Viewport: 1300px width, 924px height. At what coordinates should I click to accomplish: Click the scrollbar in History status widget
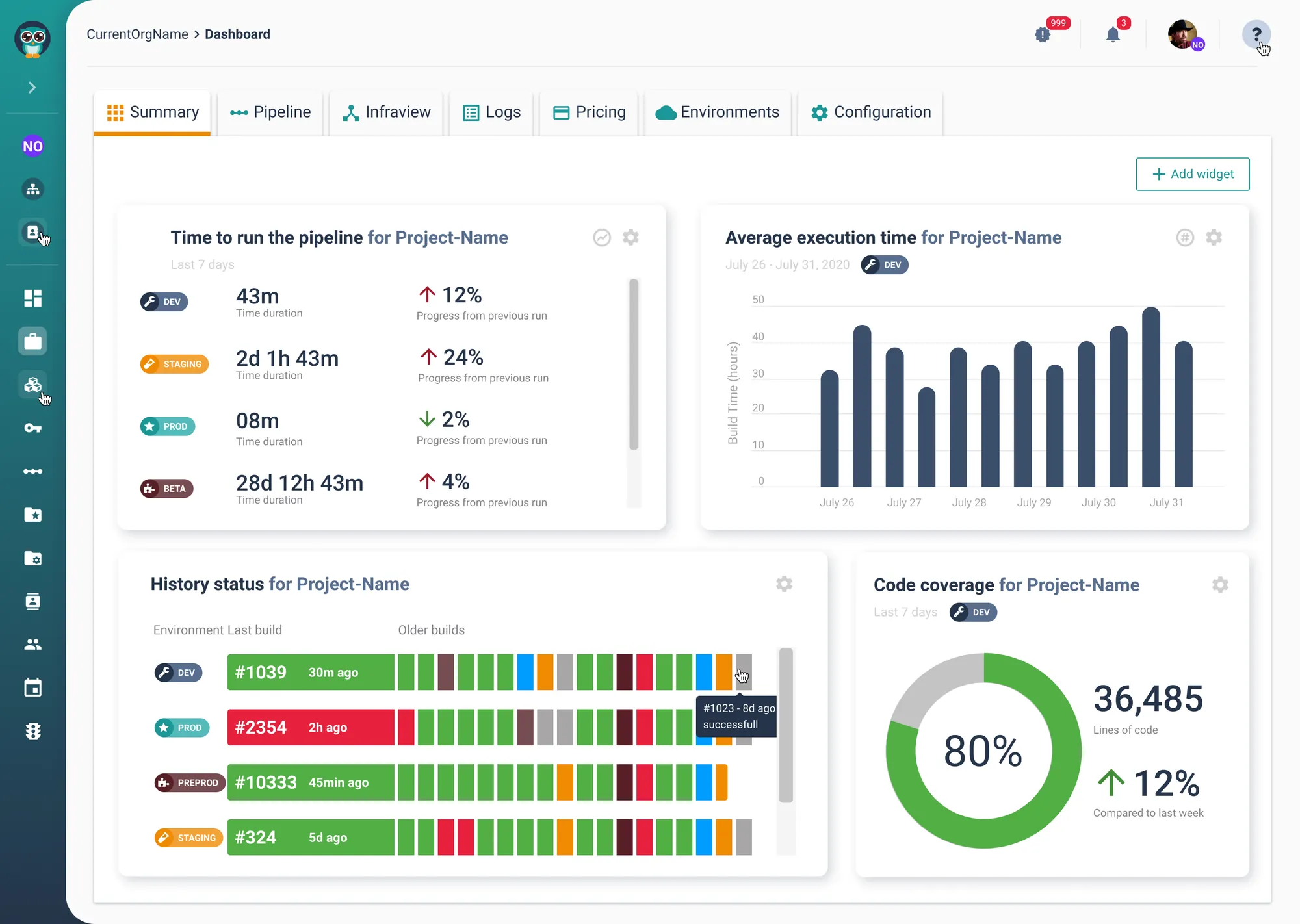coord(786,725)
